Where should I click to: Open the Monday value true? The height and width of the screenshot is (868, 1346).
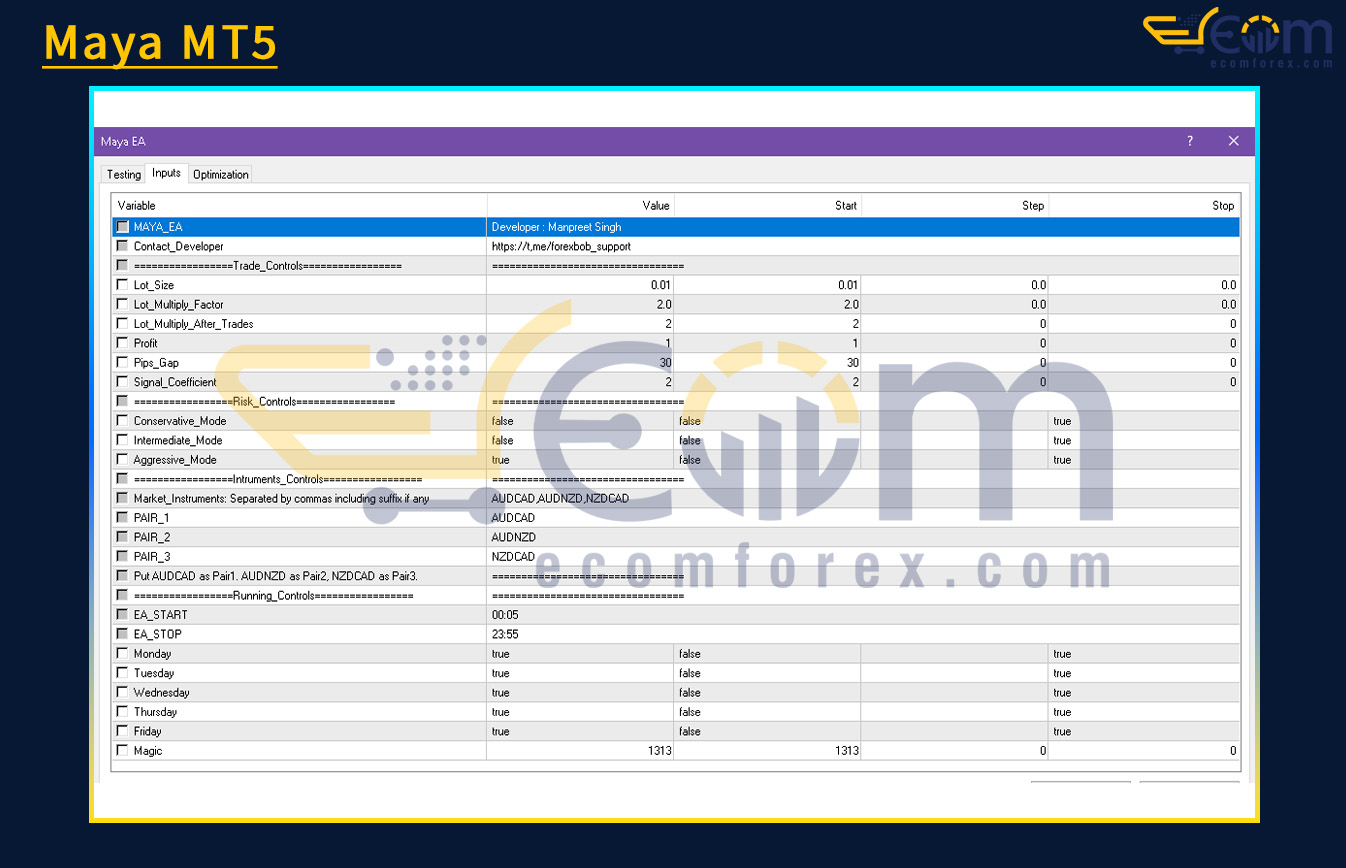tap(581, 654)
